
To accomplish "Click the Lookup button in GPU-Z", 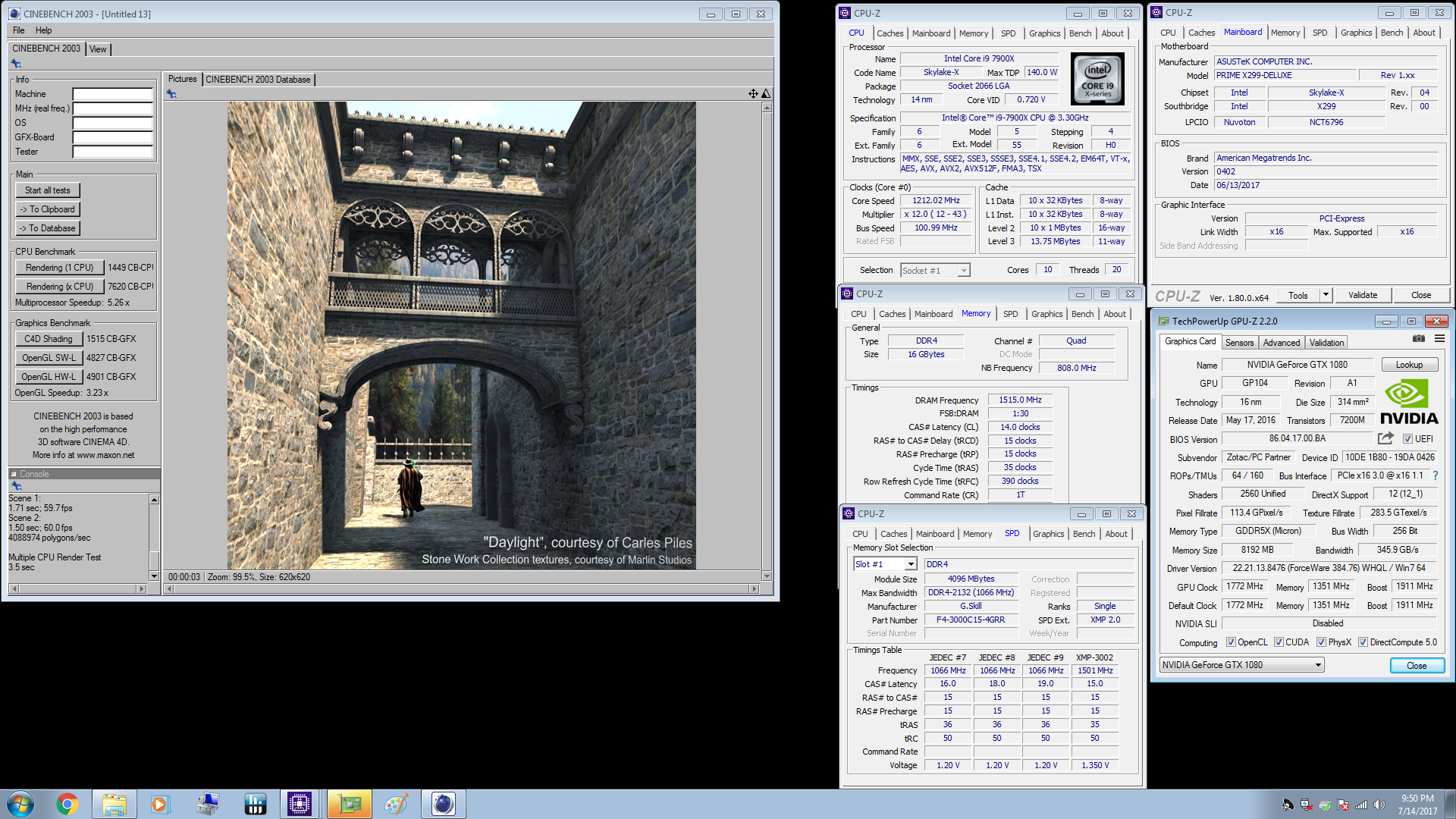I will coord(1409,365).
